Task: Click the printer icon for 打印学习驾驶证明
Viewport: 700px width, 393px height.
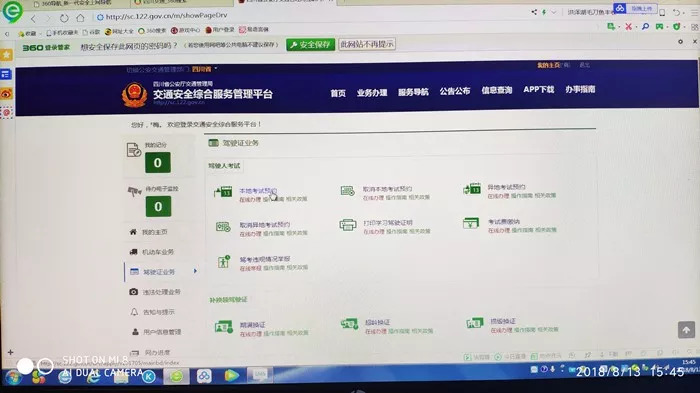Action: (x=348, y=225)
